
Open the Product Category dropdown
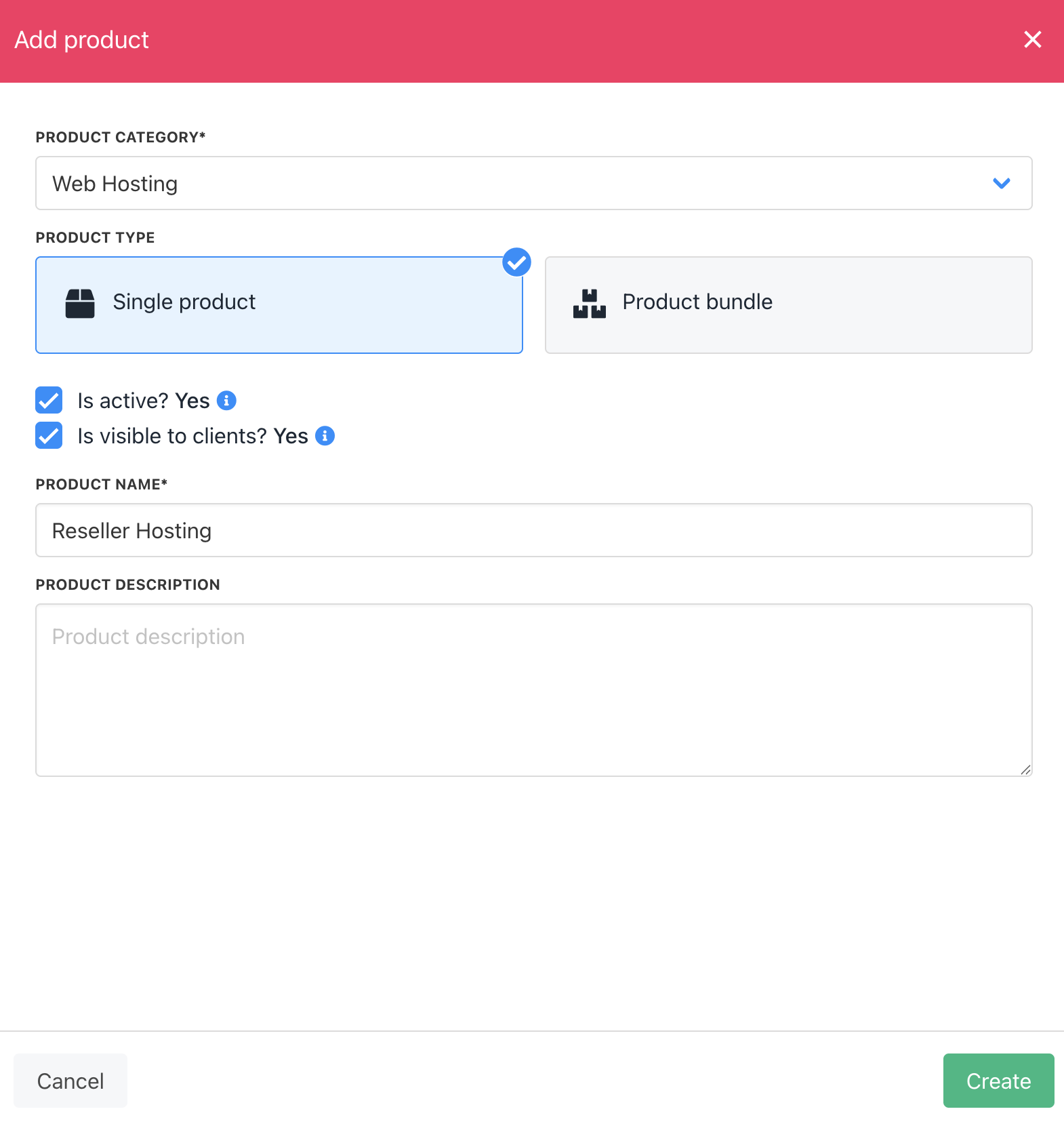click(x=533, y=183)
